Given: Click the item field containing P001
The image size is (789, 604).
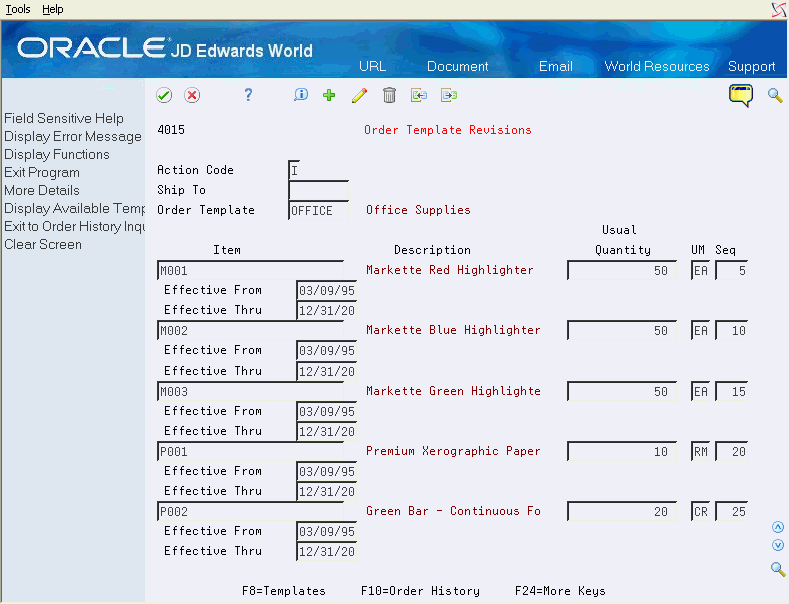Looking at the screenshot, I should tap(251, 451).
